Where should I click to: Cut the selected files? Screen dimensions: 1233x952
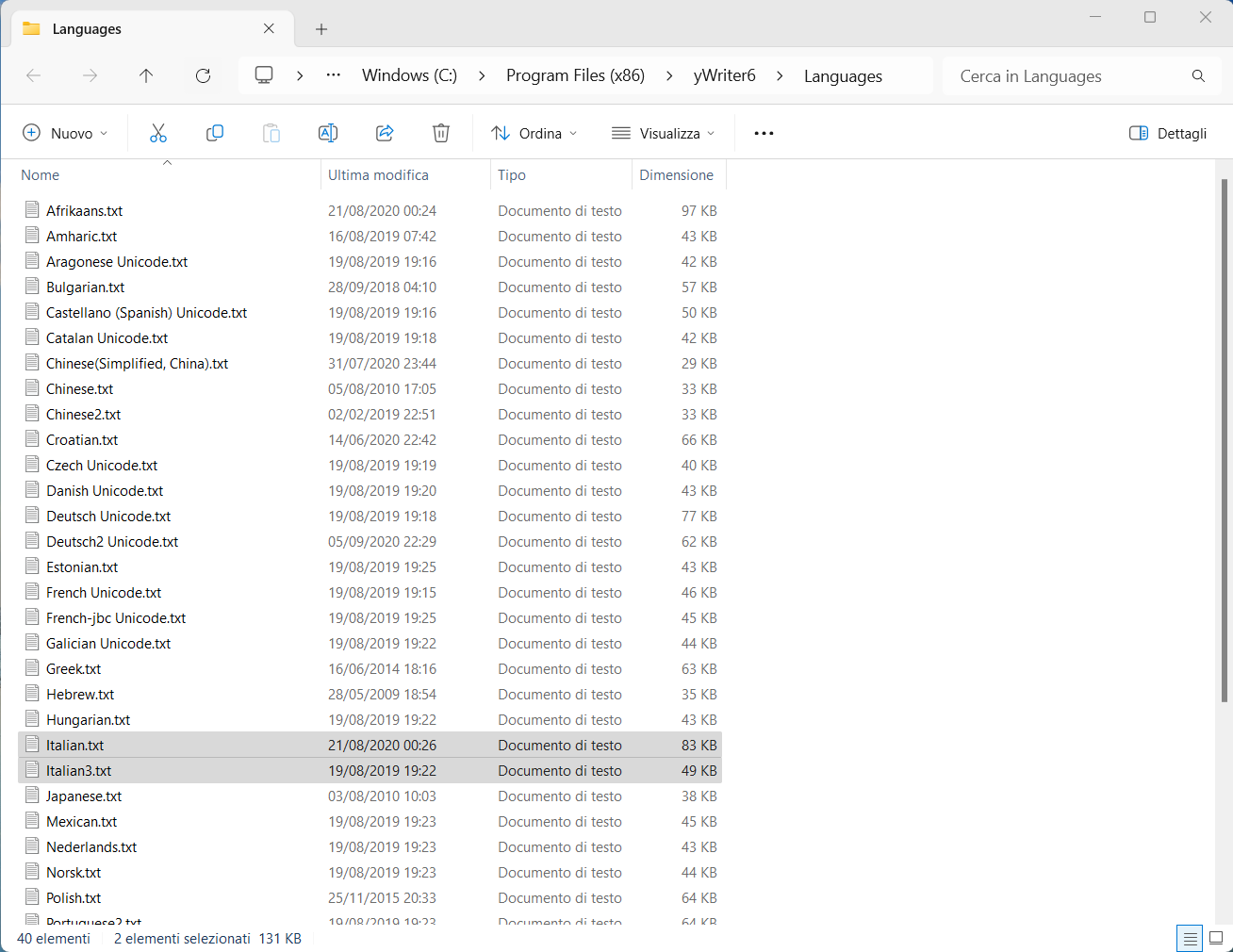158,133
